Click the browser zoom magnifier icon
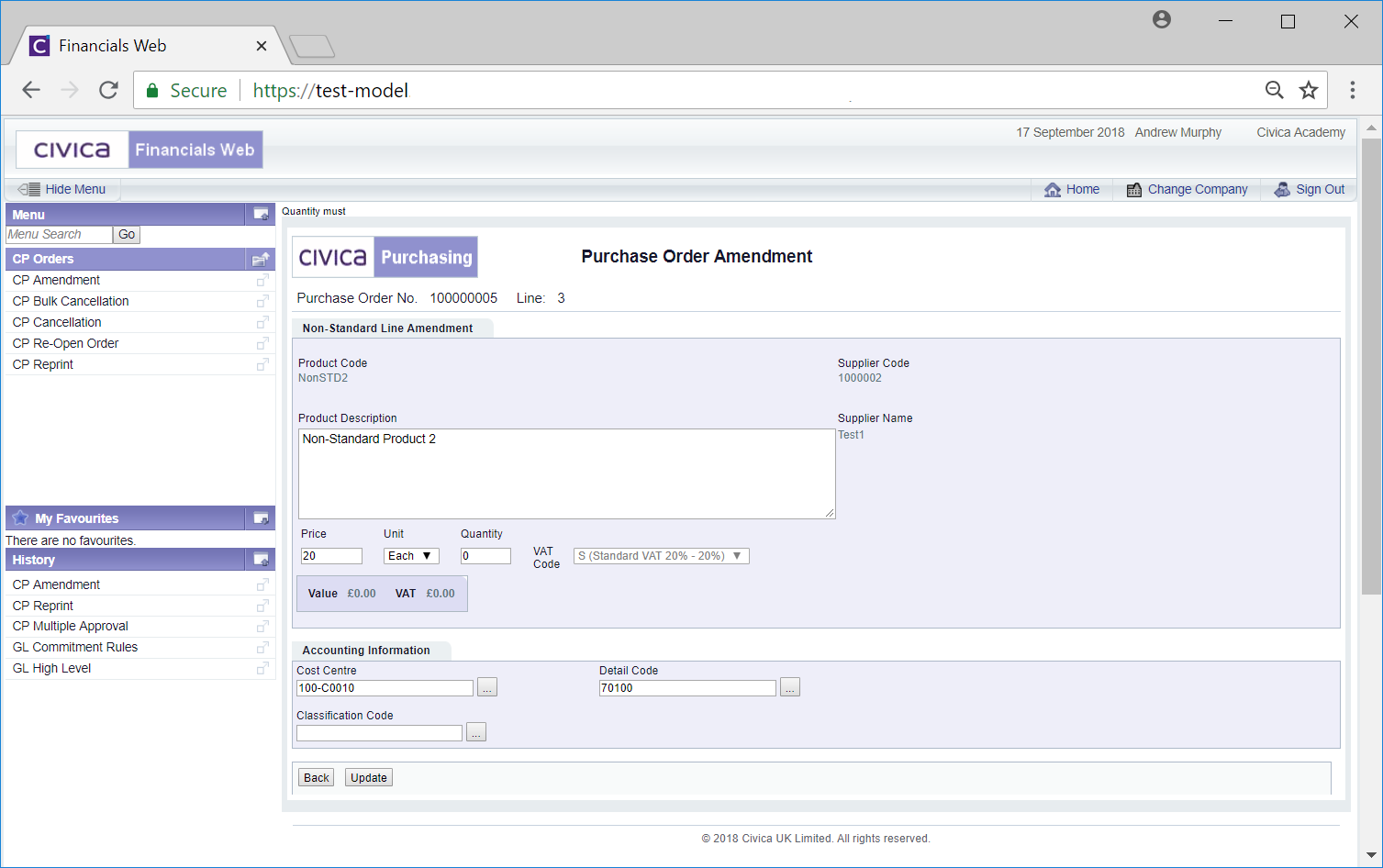 [1275, 90]
